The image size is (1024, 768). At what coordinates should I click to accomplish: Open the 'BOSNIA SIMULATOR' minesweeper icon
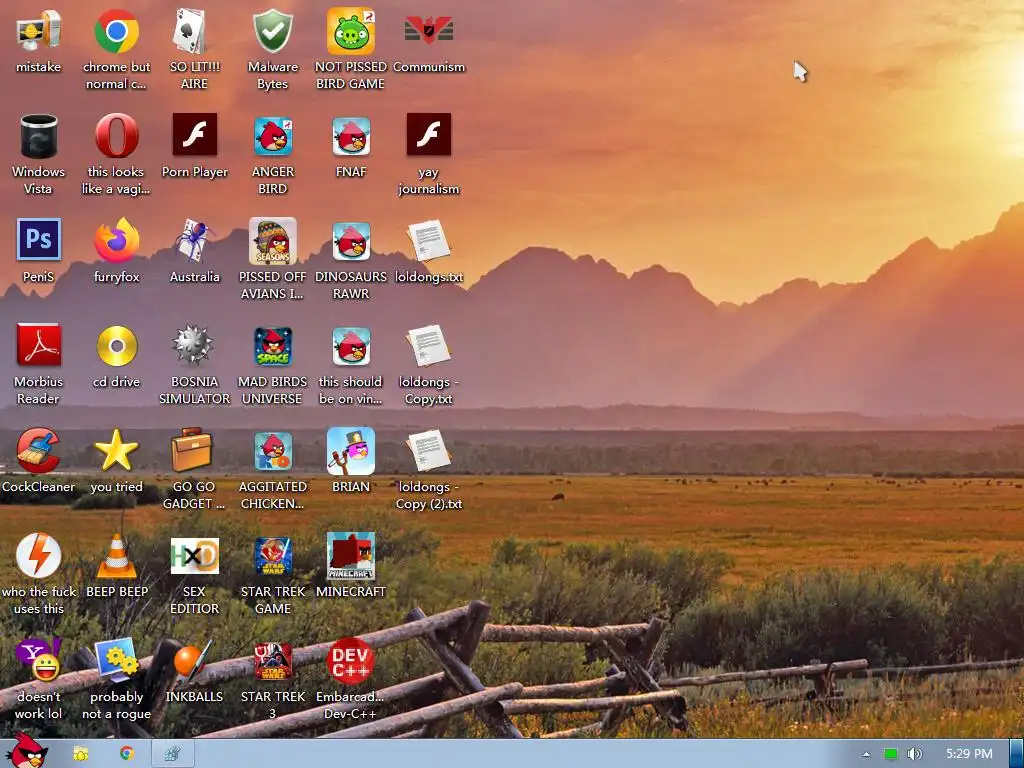tap(194, 345)
